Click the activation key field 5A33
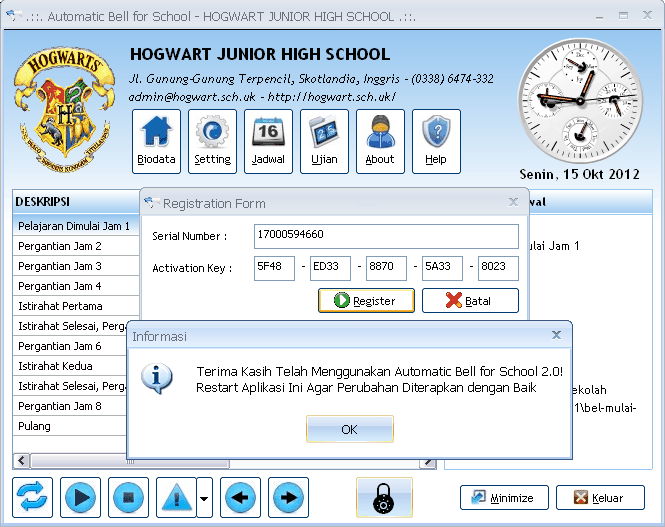665x527 pixels. pyautogui.click(x=442, y=268)
